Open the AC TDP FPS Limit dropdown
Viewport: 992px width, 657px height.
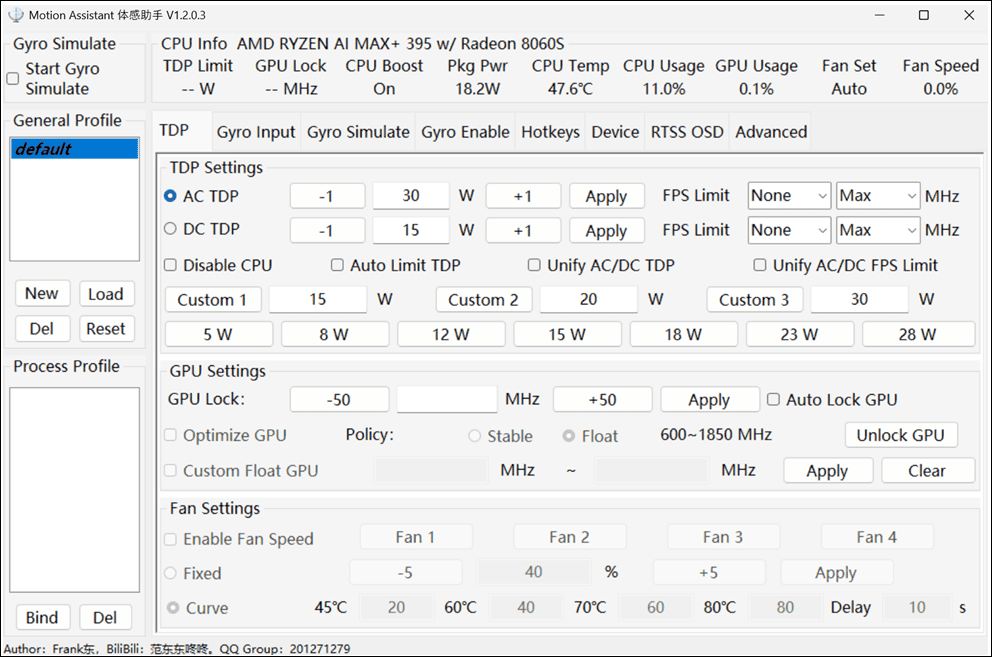coord(788,196)
